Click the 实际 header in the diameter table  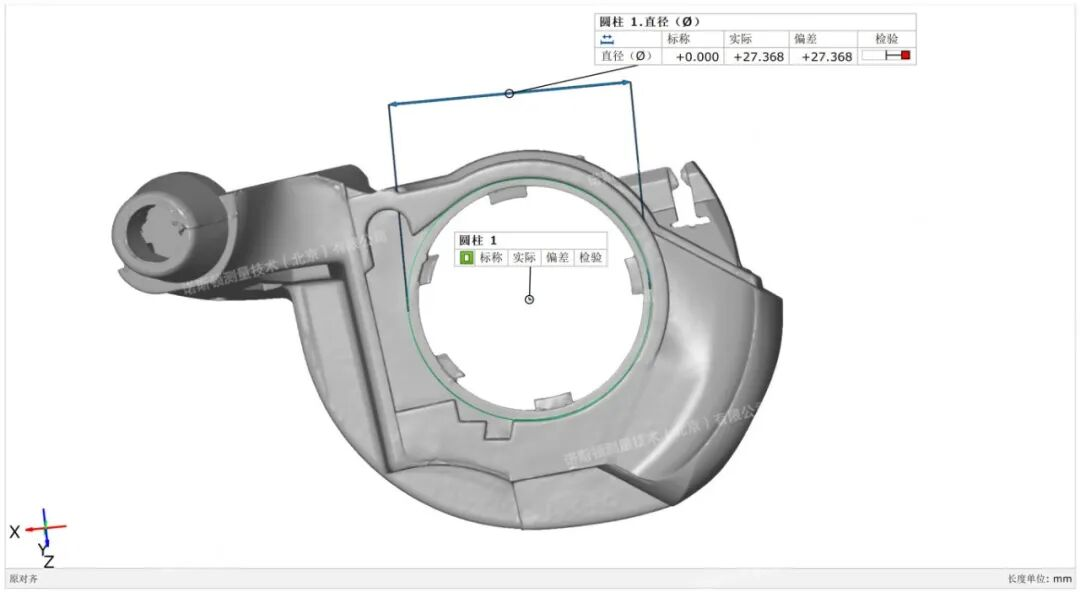pyautogui.click(x=741, y=39)
